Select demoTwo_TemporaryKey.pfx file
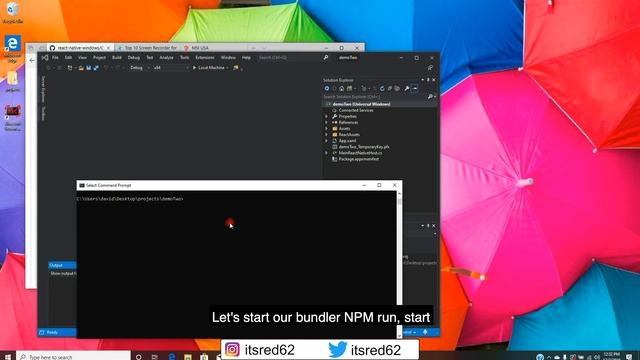 tap(364, 147)
